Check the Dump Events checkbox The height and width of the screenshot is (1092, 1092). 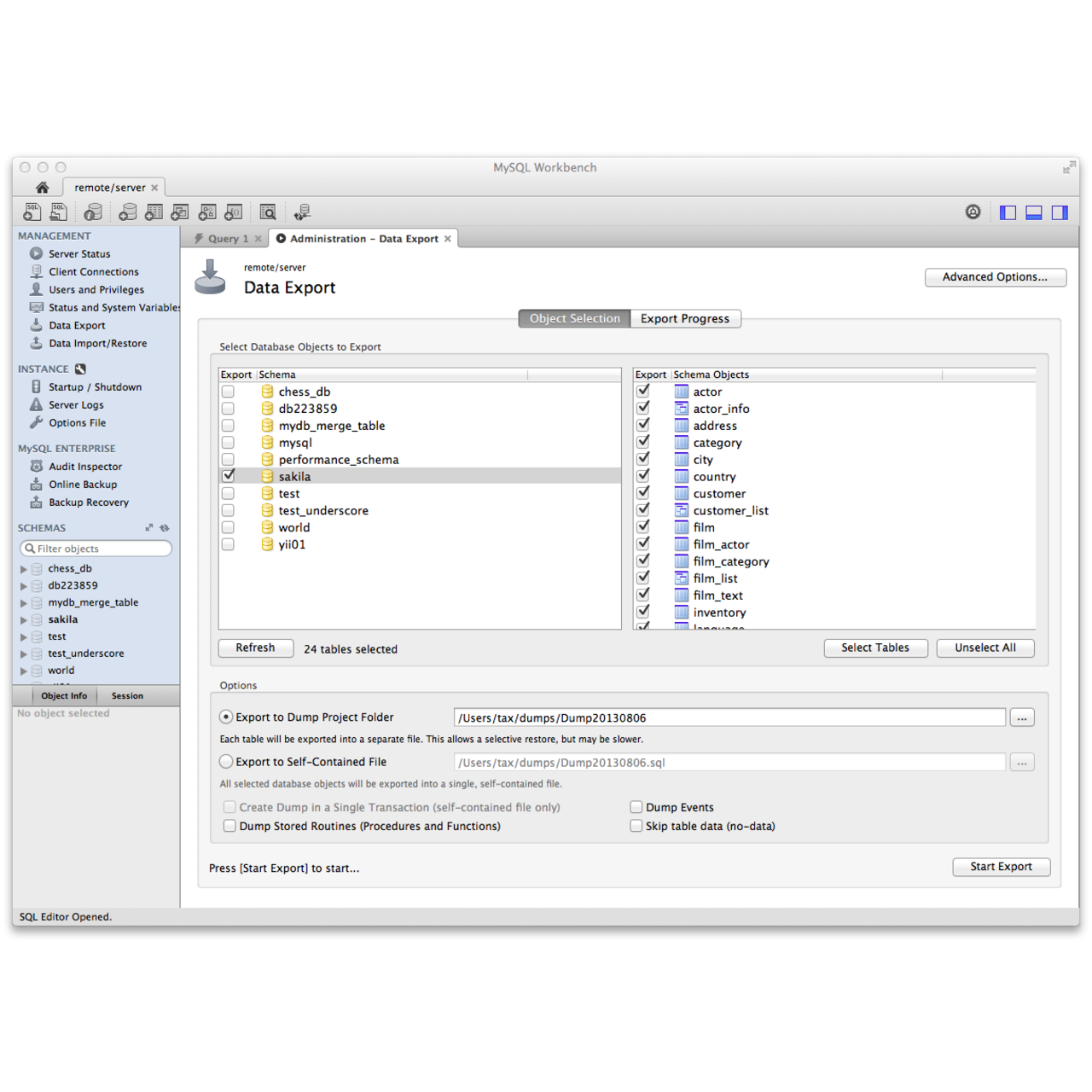(636, 807)
